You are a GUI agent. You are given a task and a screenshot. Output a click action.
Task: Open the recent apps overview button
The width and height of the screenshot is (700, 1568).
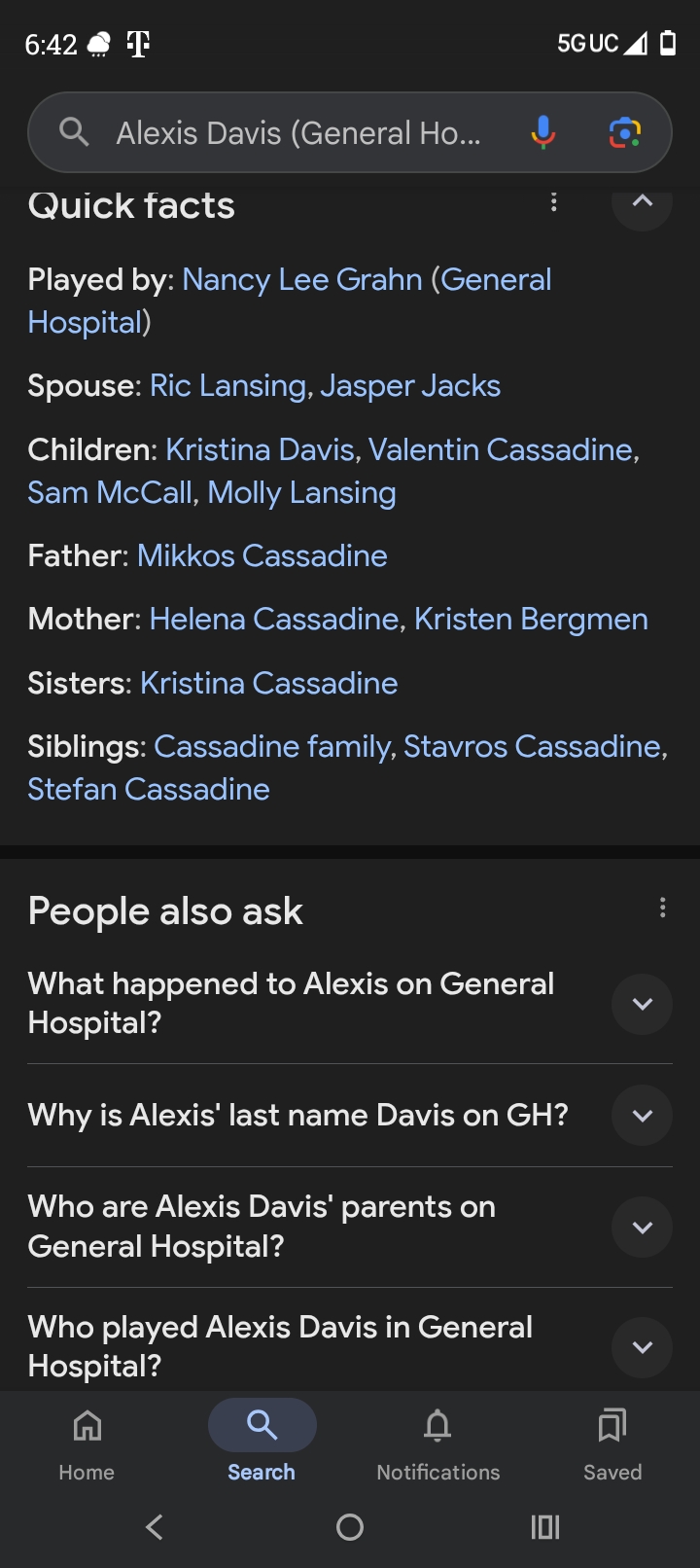(545, 1527)
